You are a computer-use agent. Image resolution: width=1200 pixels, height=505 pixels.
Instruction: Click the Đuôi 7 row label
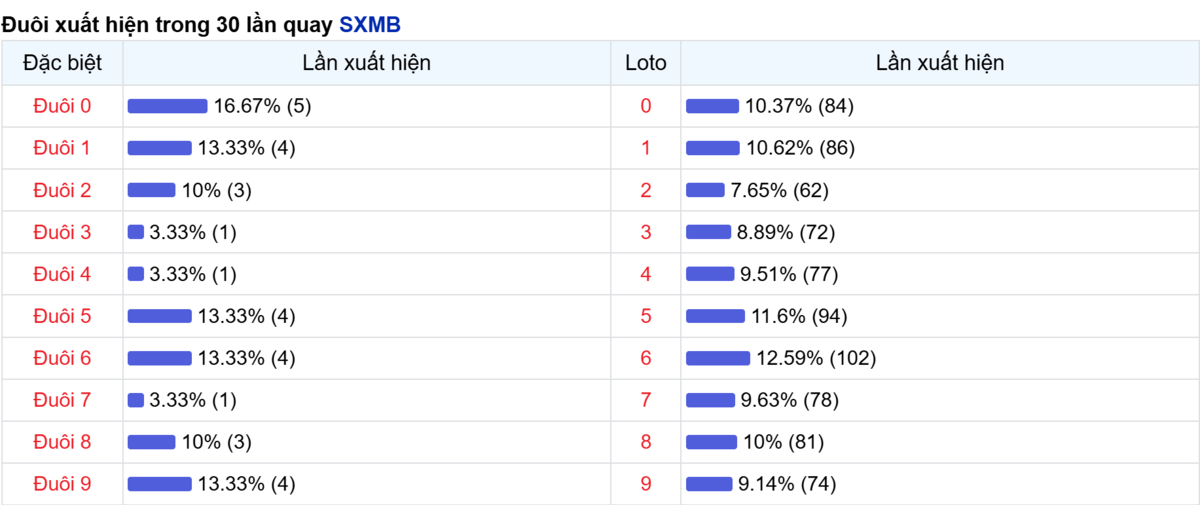coord(62,400)
